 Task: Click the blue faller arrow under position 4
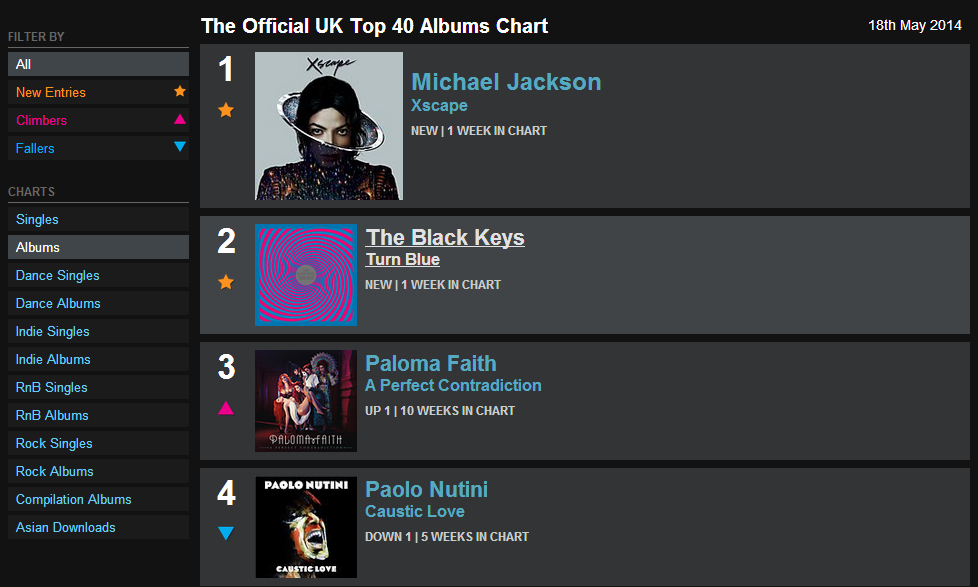(x=226, y=534)
